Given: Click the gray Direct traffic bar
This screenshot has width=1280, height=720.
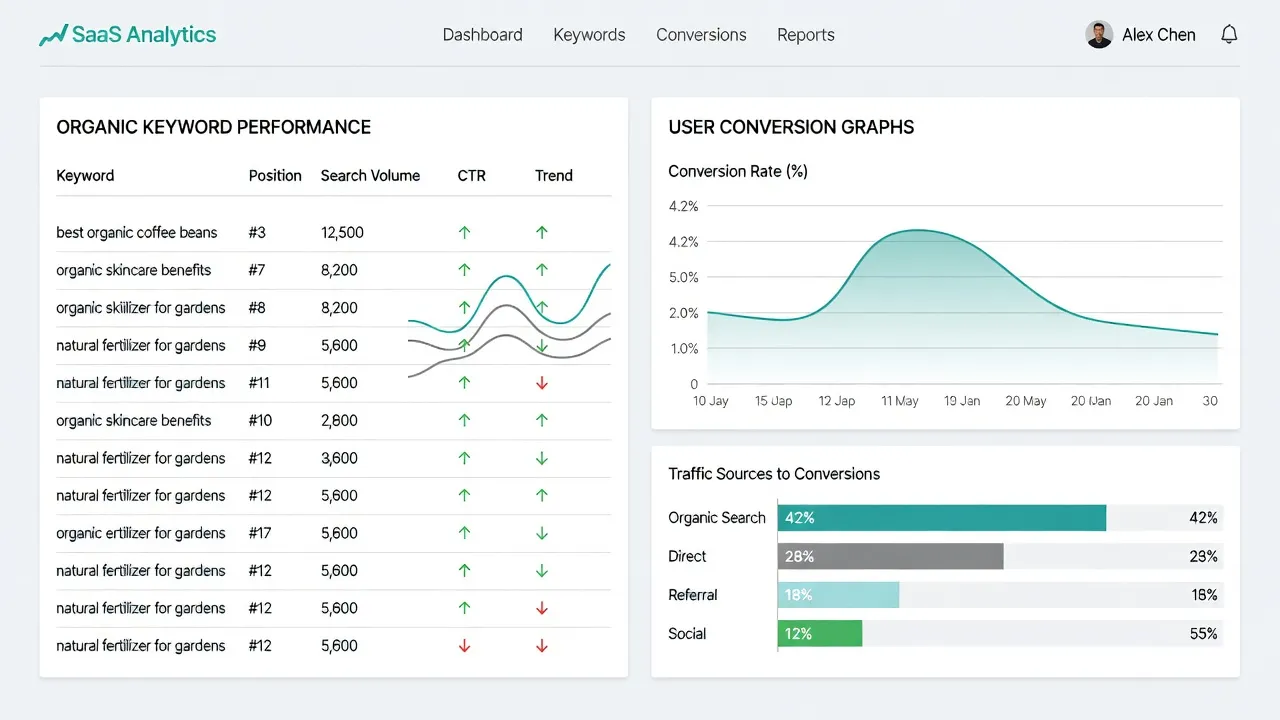Looking at the screenshot, I should 891,556.
